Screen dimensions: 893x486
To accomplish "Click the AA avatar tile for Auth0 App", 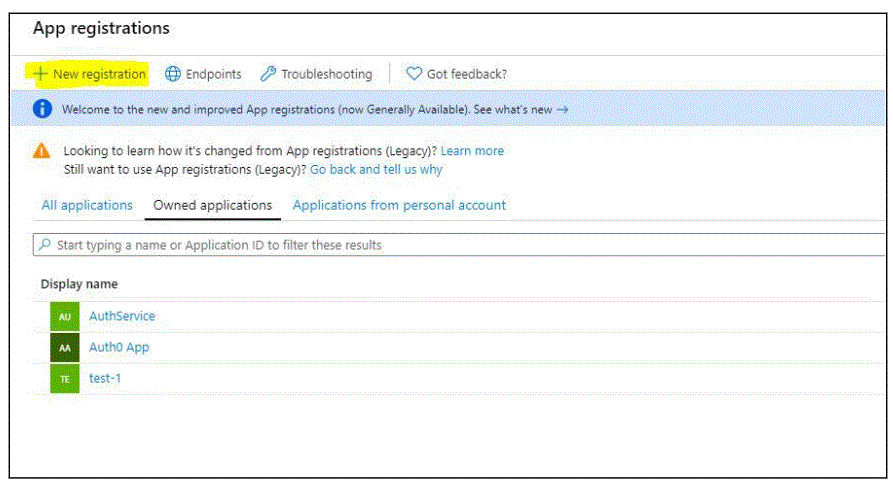I will pyautogui.click(x=65, y=348).
